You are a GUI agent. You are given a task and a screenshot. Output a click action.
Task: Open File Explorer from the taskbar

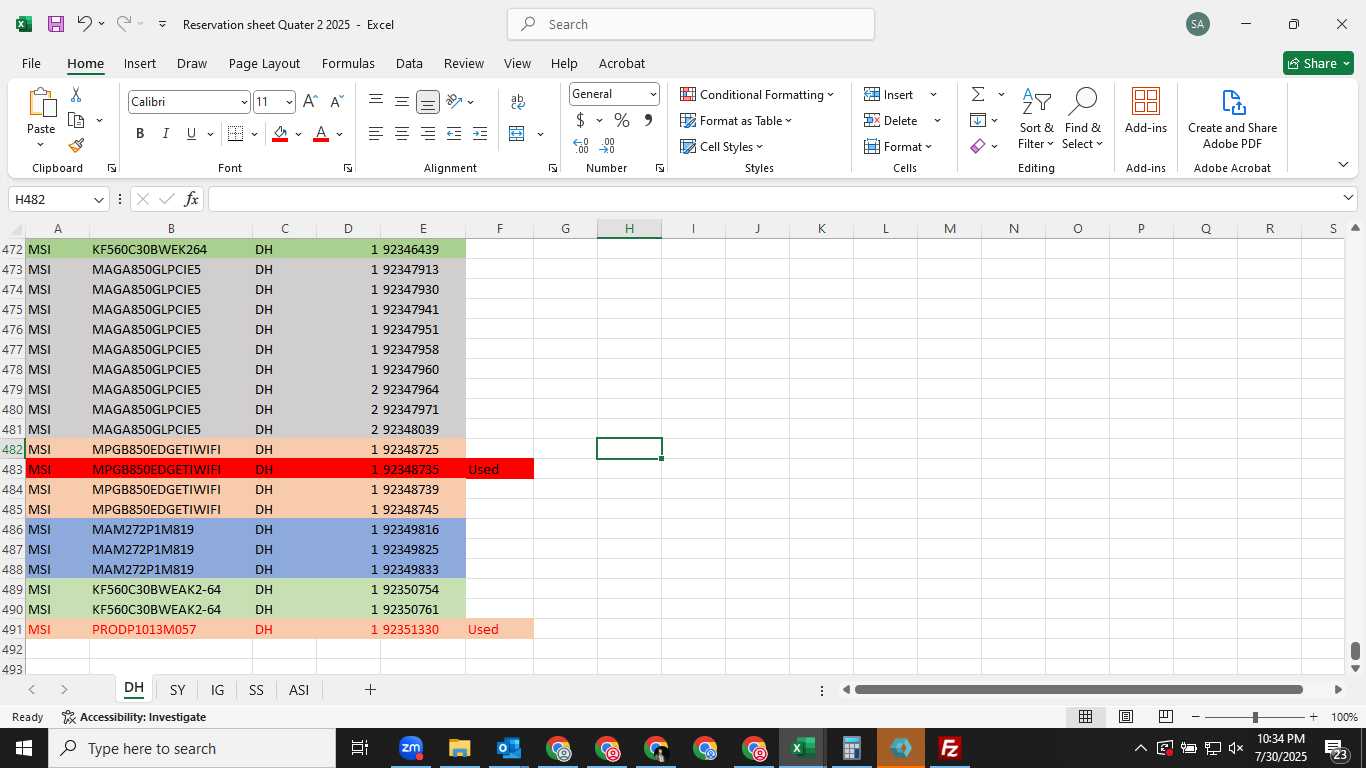coord(459,748)
